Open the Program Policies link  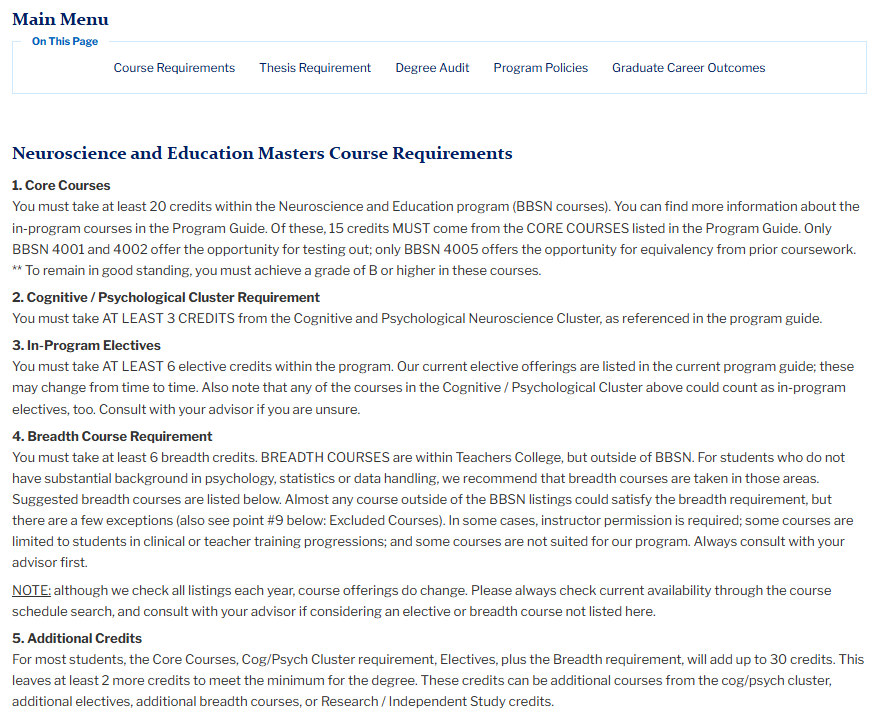(x=540, y=68)
